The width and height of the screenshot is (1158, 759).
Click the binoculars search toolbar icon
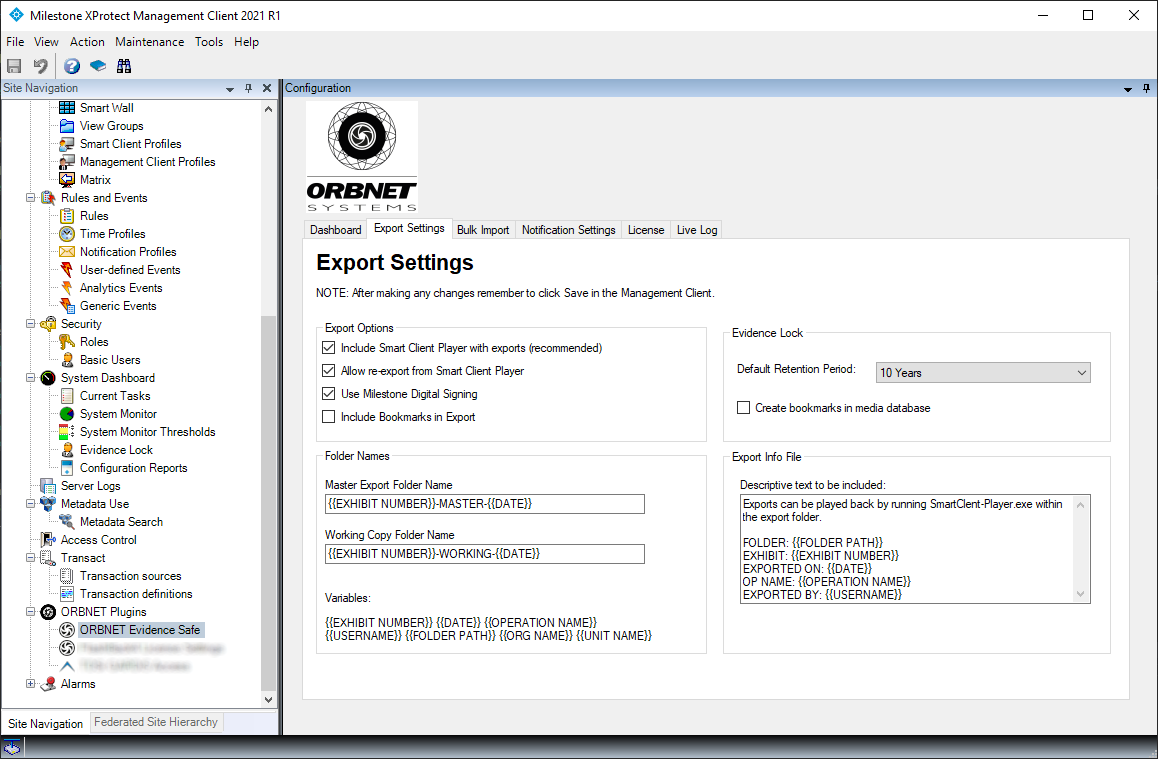click(x=124, y=66)
